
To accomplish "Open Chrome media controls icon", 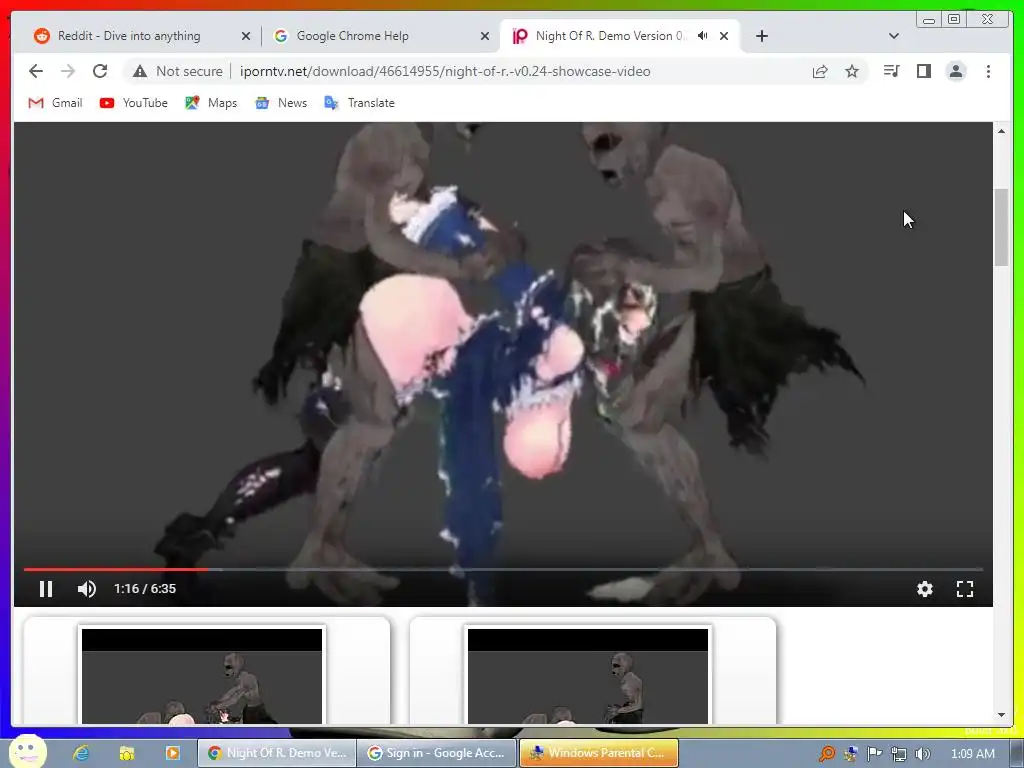I will 891,71.
